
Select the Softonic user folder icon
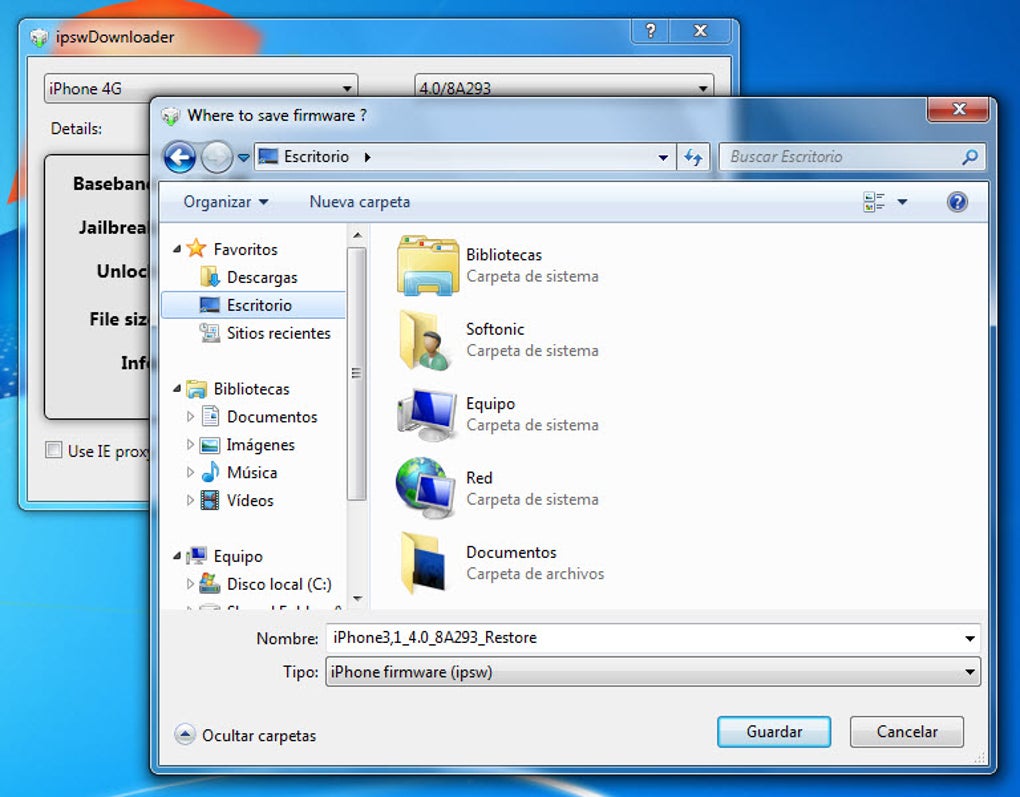point(426,340)
